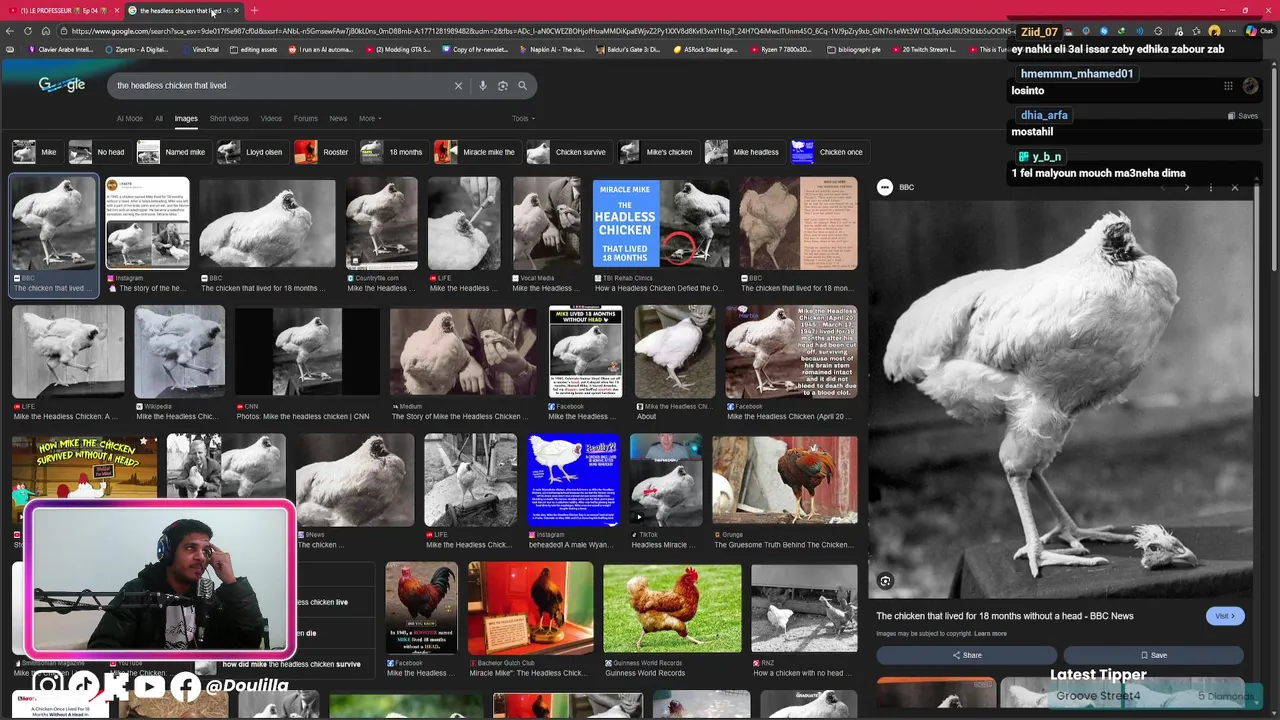Viewport: 1280px width, 720px height.
Task: Select the Short videos tab
Action: click(229, 119)
